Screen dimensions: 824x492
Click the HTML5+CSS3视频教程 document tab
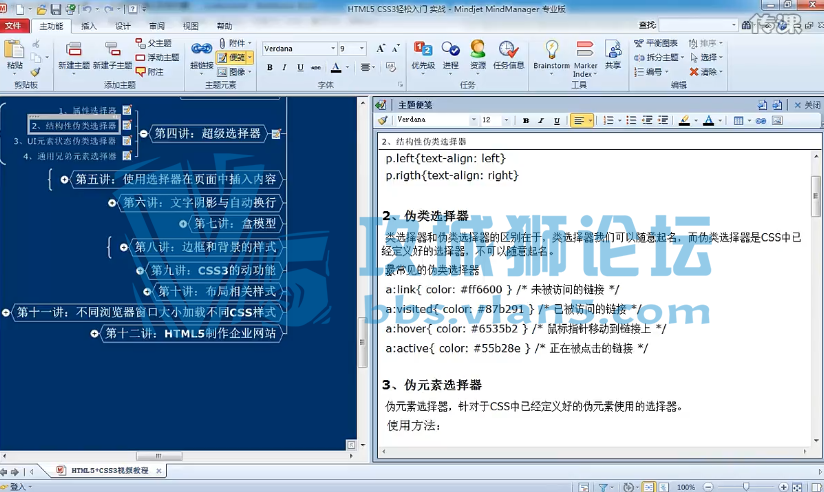(x=110, y=470)
